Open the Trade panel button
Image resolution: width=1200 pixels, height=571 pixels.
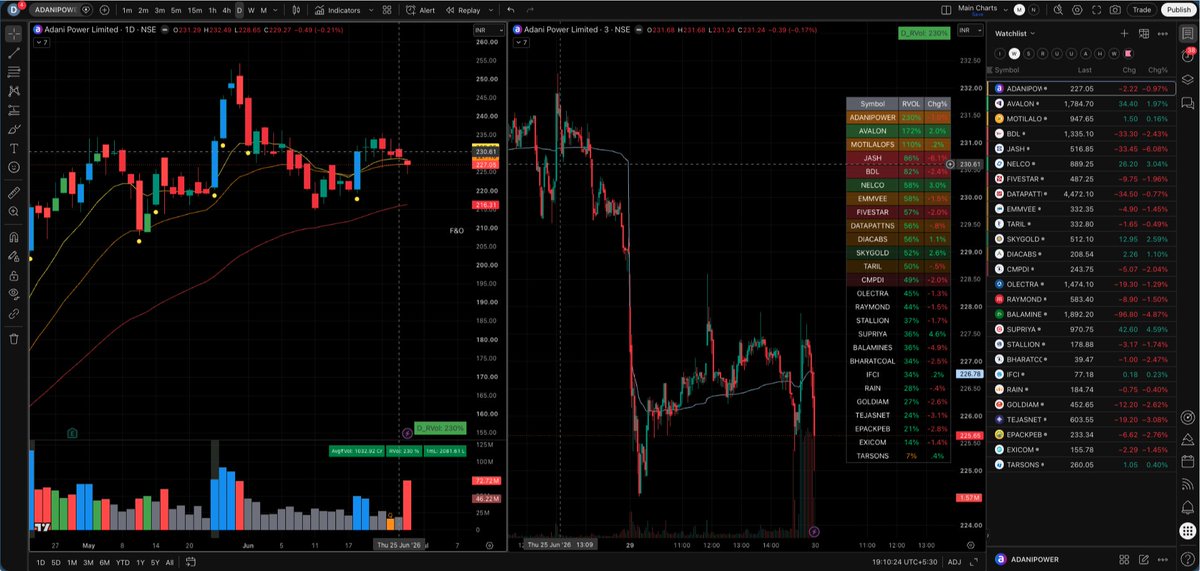click(x=1141, y=9)
